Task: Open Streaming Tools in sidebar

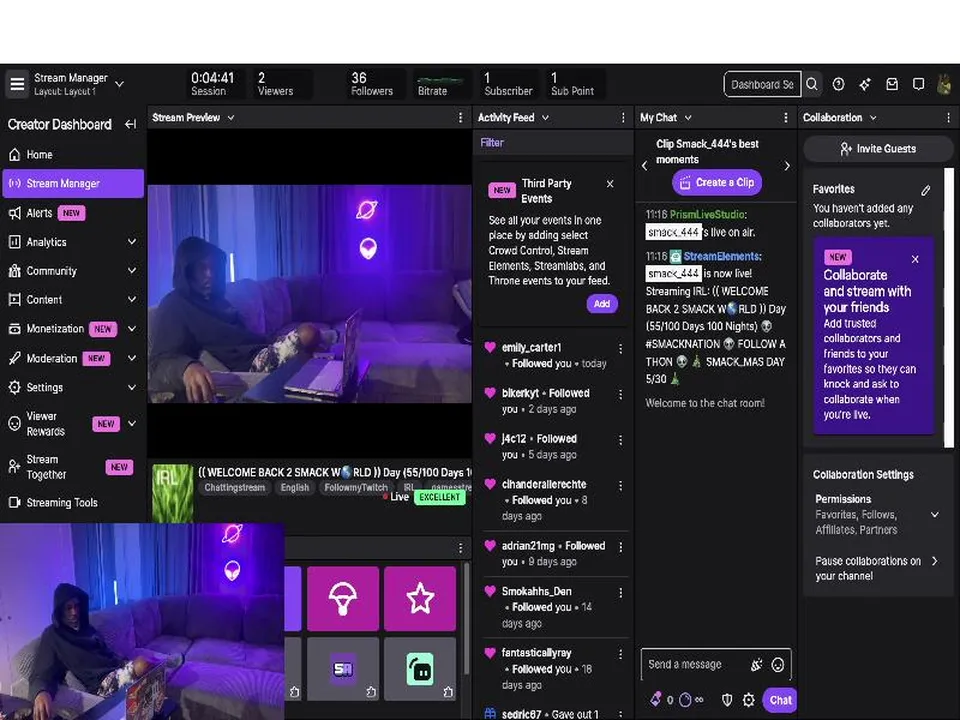Action: coord(73,503)
